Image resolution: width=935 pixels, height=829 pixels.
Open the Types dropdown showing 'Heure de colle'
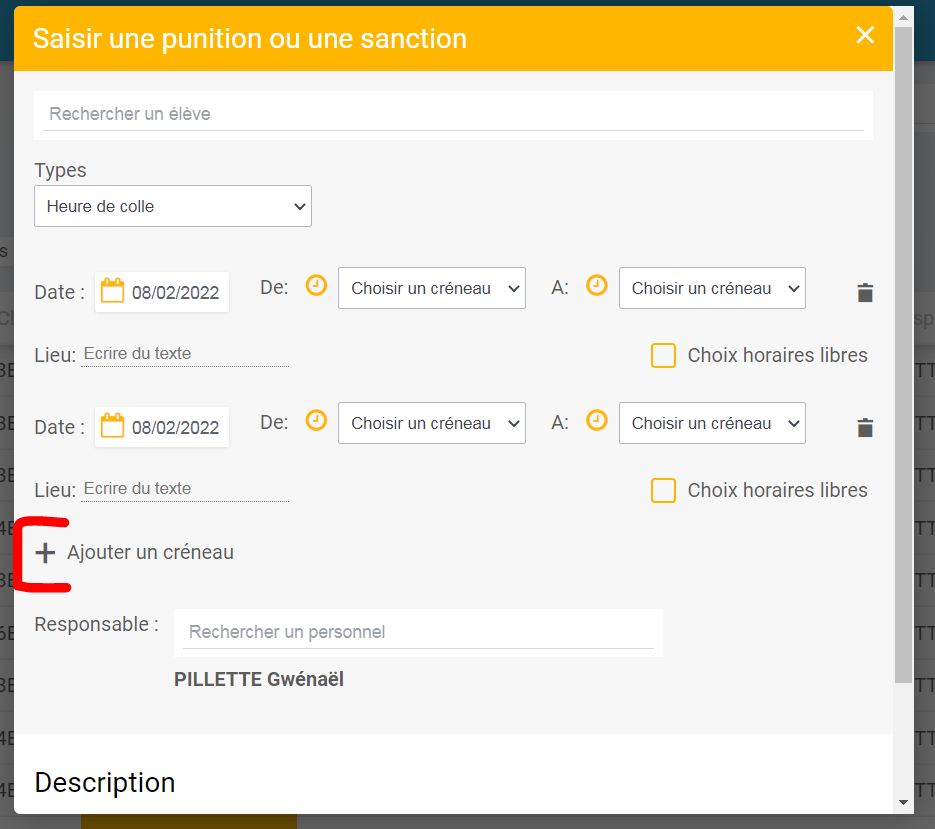coord(173,206)
